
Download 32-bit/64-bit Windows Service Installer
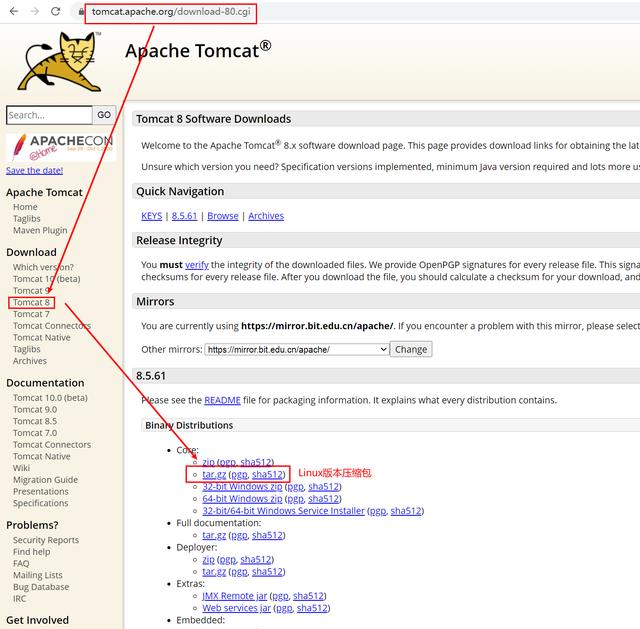[x=284, y=511]
